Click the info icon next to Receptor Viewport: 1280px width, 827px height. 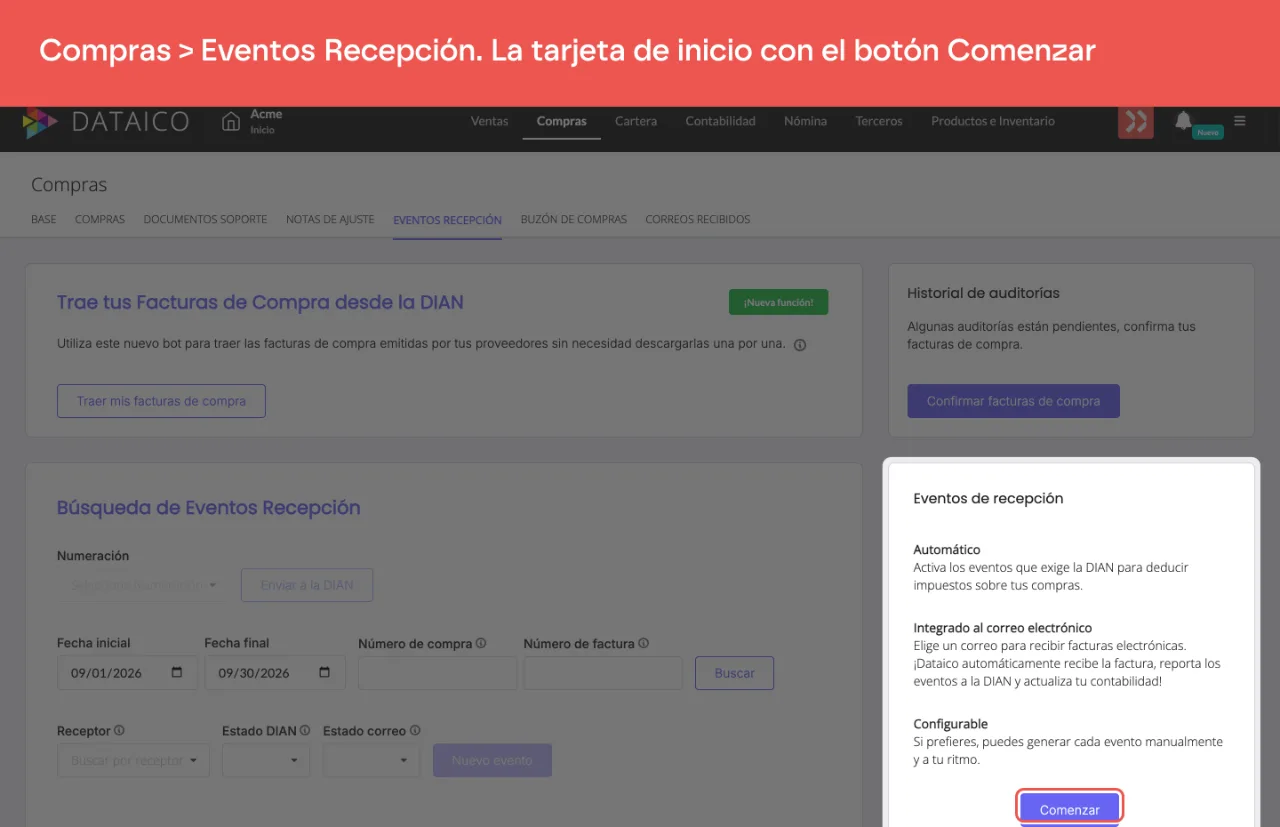pos(119,731)
